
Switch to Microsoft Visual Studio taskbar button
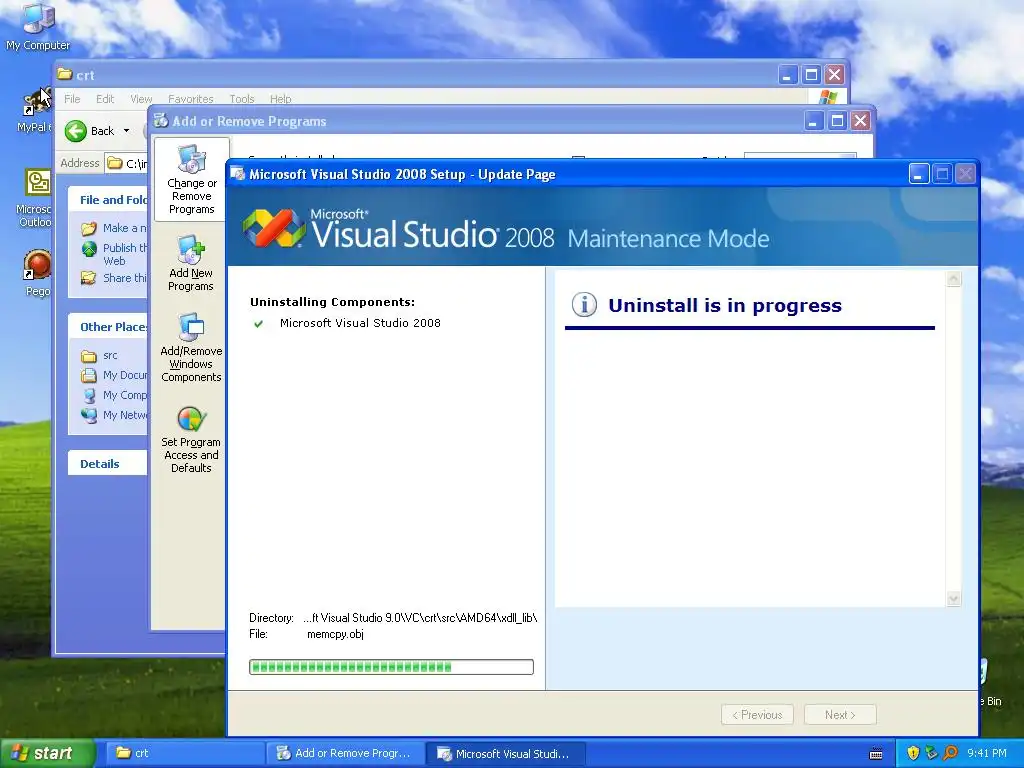click(x=505, y=753)
